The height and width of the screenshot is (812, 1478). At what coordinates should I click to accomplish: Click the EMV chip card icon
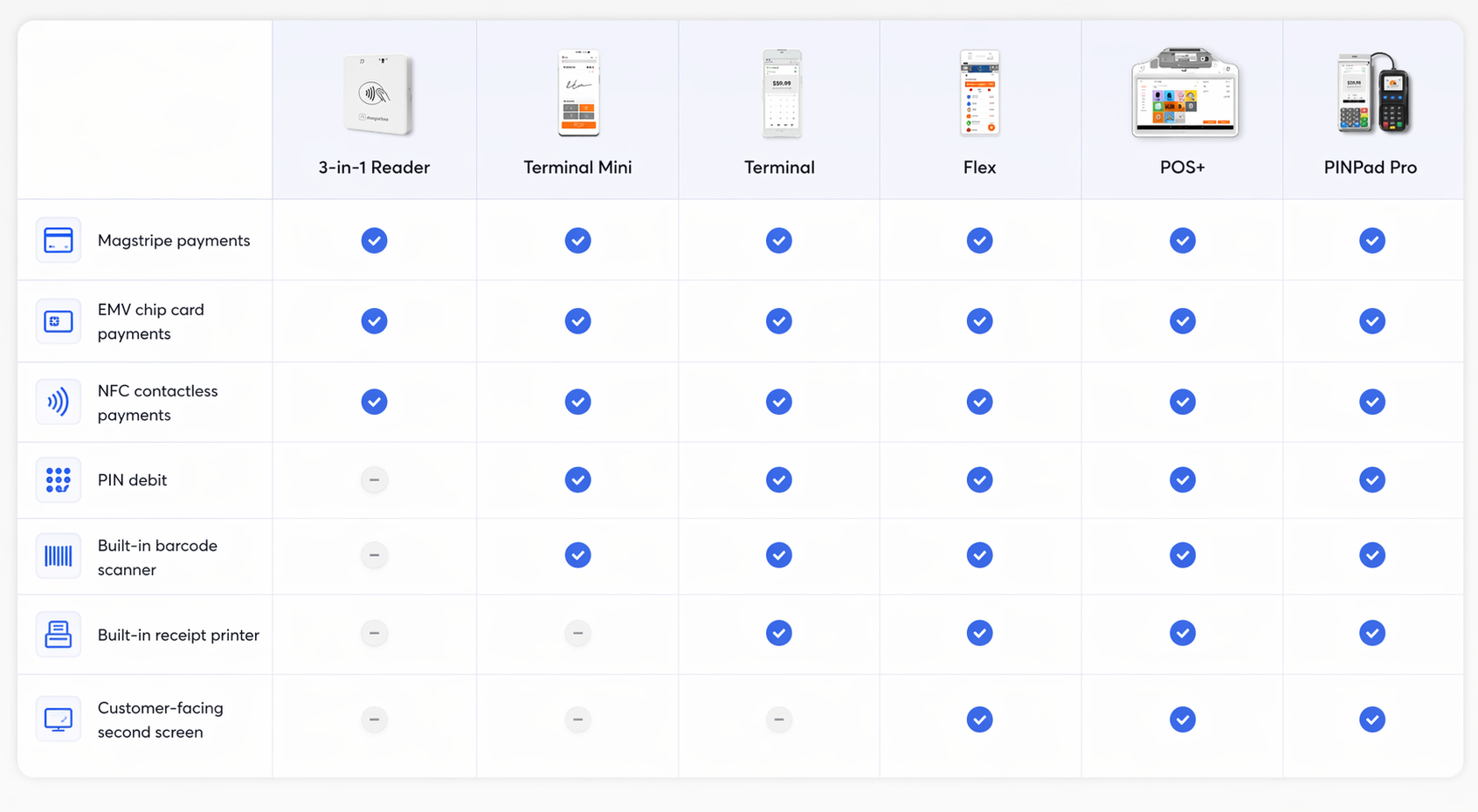click(58, 321)
